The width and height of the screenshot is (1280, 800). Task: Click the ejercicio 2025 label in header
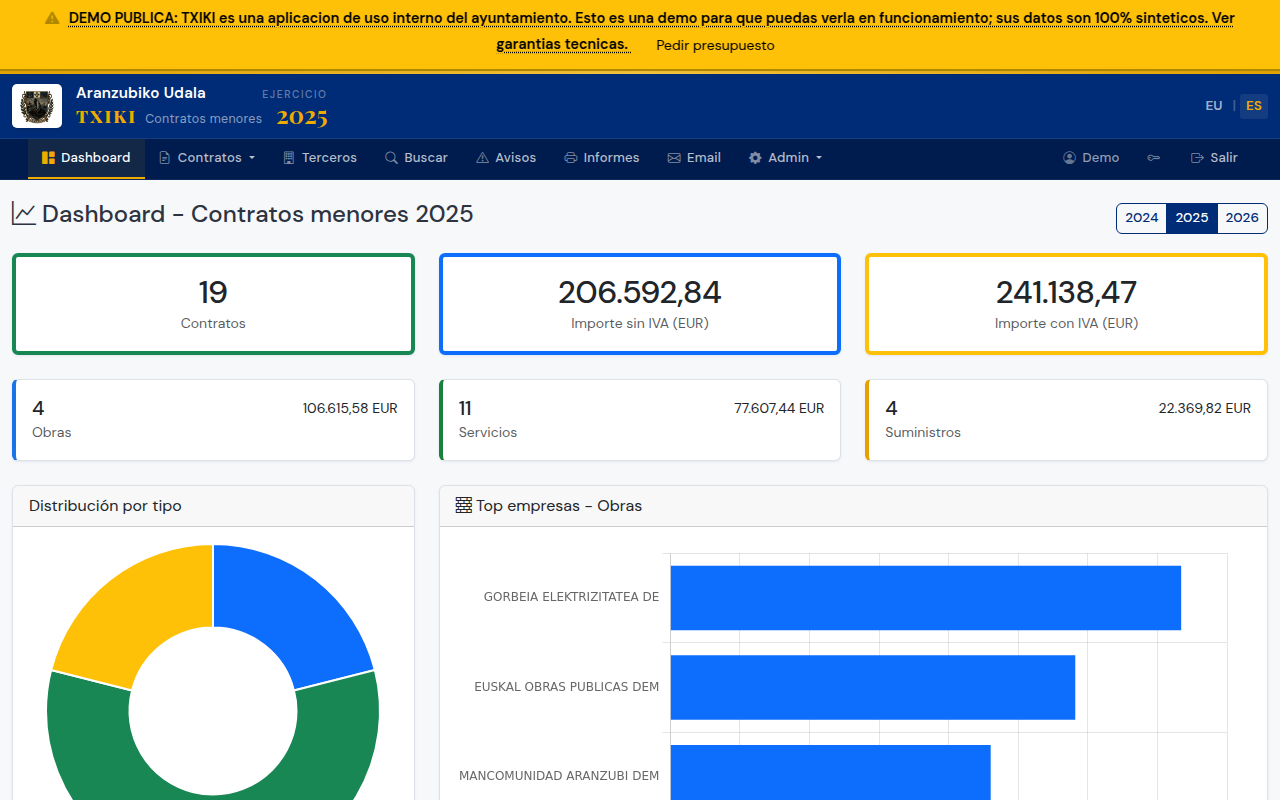click(x=302, y=117)
